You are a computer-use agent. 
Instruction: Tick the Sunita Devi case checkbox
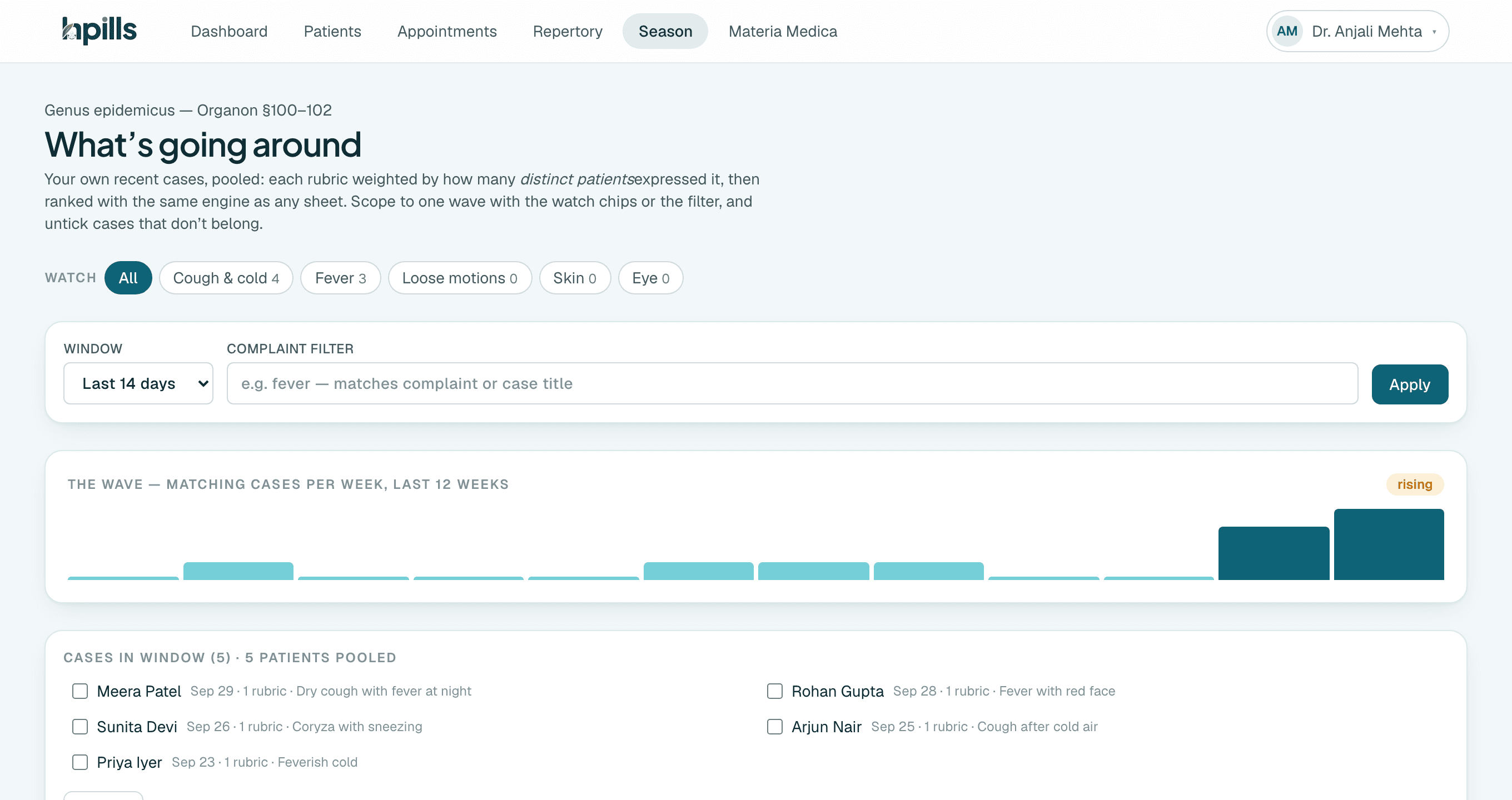coord(80,727)
